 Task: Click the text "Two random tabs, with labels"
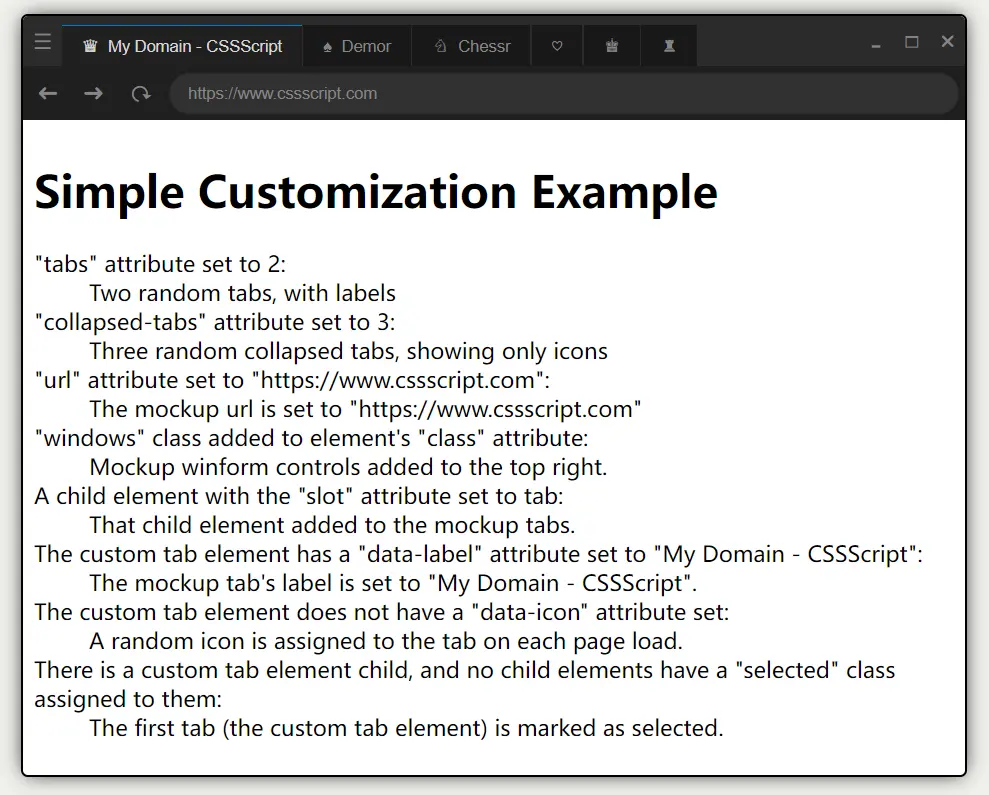click(242, 293)
